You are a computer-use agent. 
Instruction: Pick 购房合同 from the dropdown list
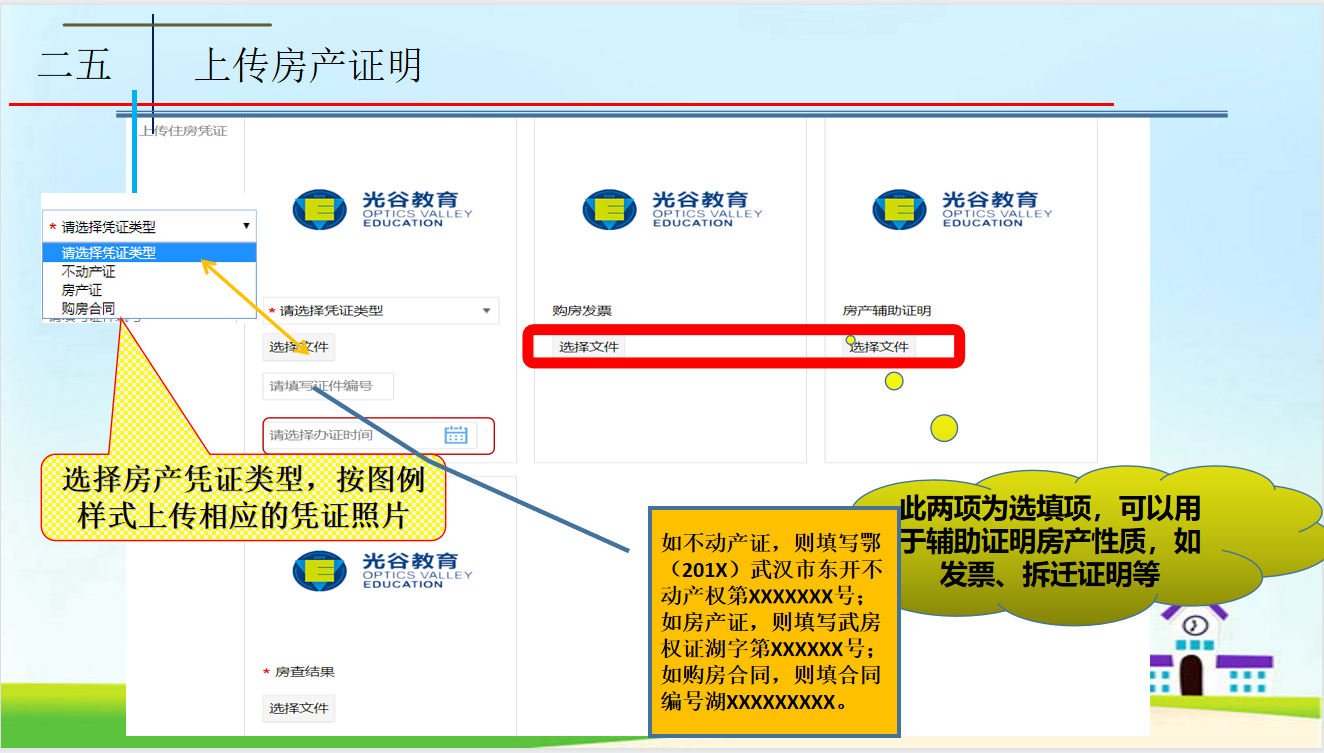[x=89, y=308]
